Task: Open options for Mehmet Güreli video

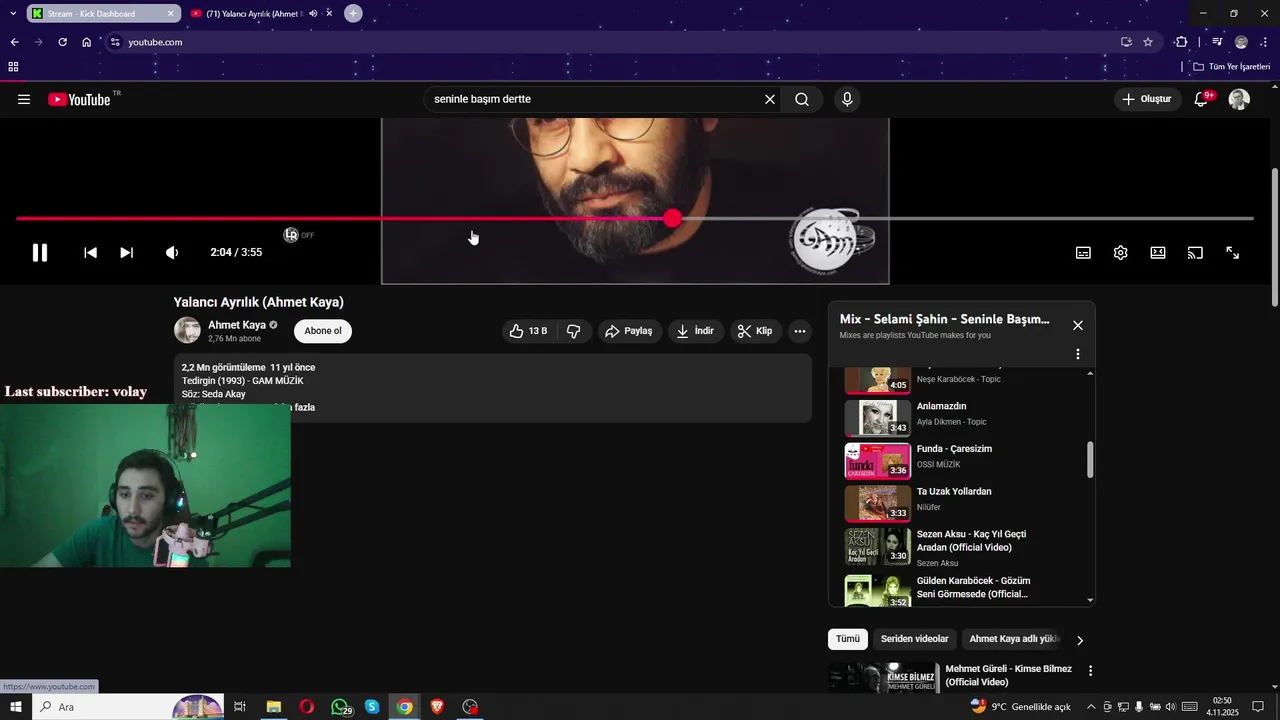Action: [x=1091, y=671]
